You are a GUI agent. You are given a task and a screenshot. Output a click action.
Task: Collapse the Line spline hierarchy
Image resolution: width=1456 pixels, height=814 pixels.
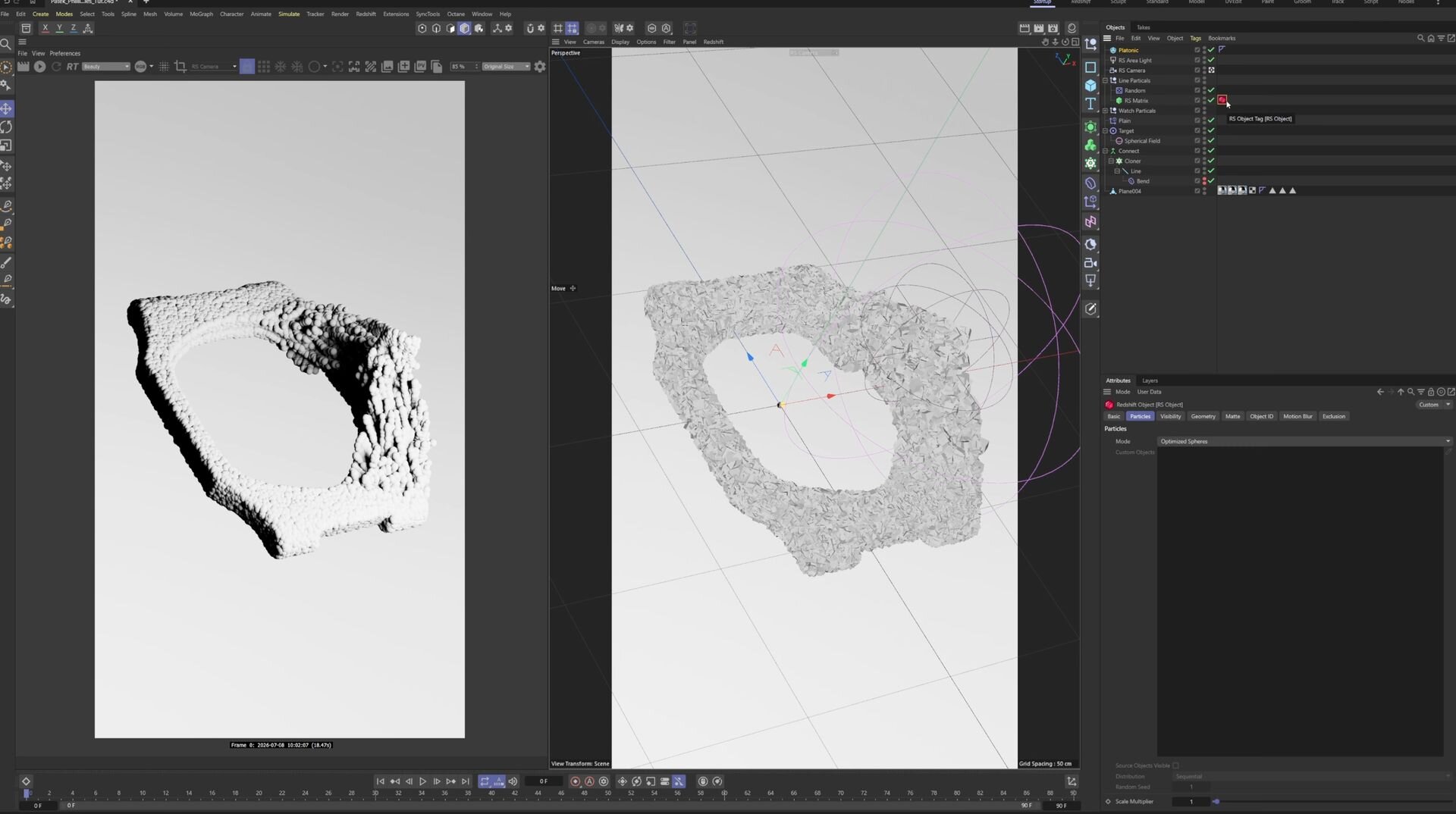(1117, 171)
